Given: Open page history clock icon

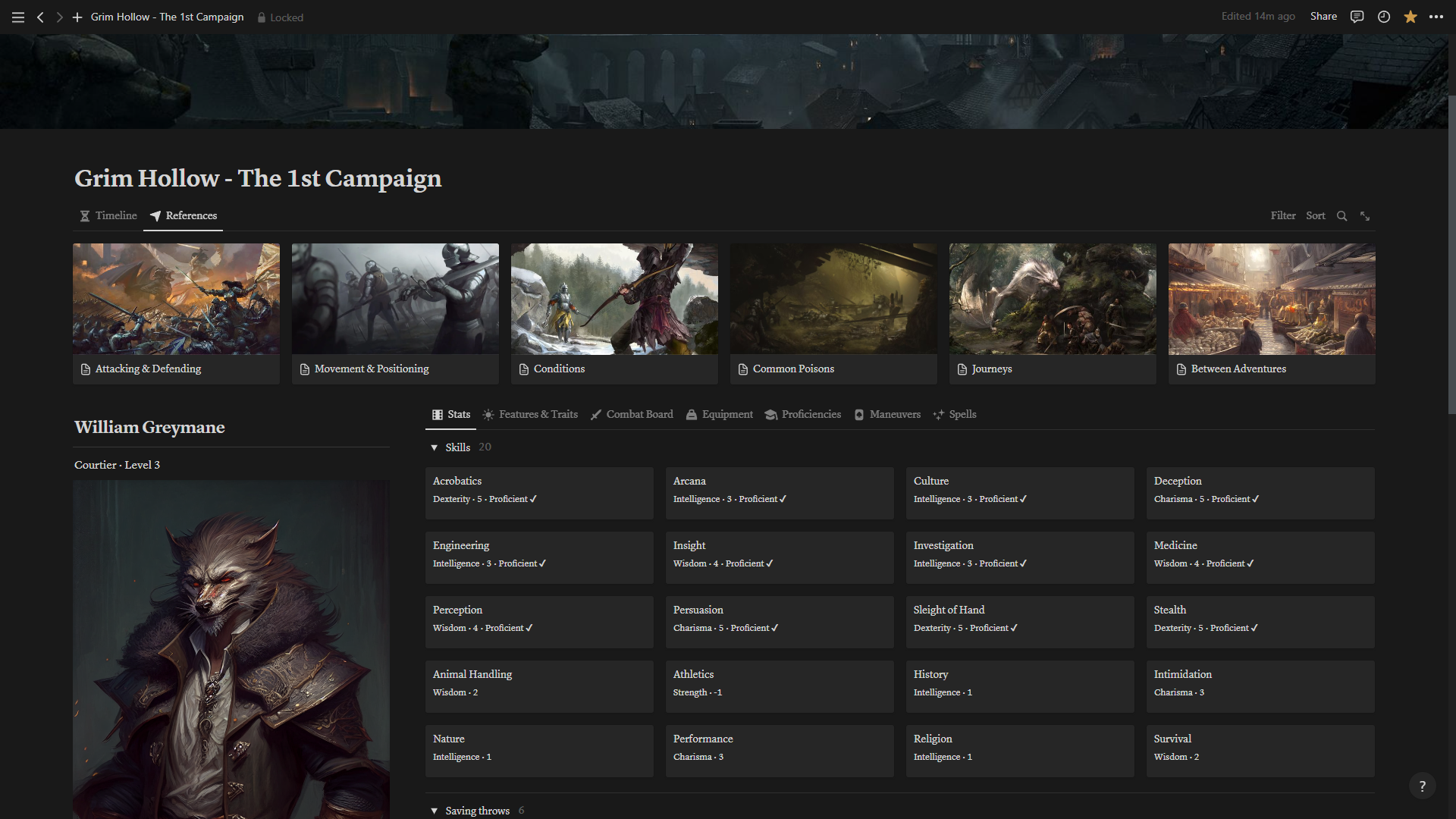Looking at the screenshot, I should pos(1383,17).
